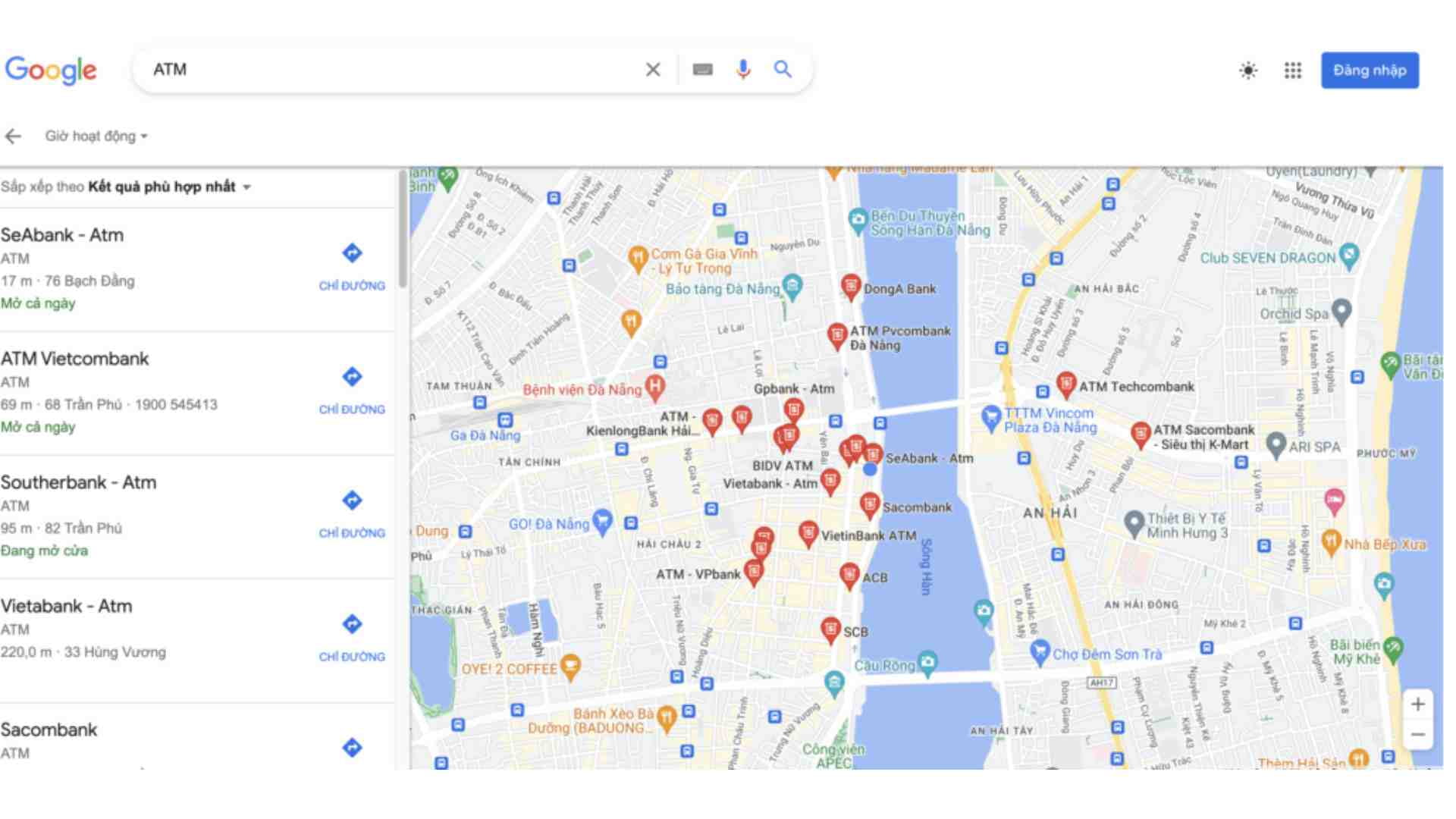Screen dimensions: 1456x819
Task: Toggle dark theme sun icon
Action: (x=1248, y=71)
